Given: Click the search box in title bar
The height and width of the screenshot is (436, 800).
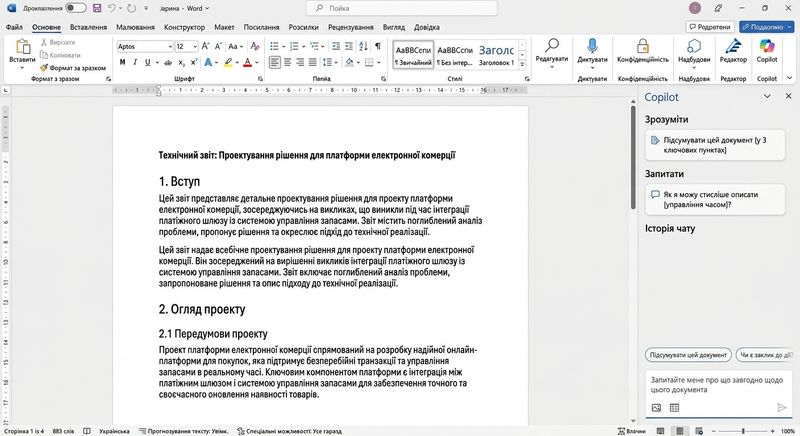Looking at the screenshot, I should 402,8.
